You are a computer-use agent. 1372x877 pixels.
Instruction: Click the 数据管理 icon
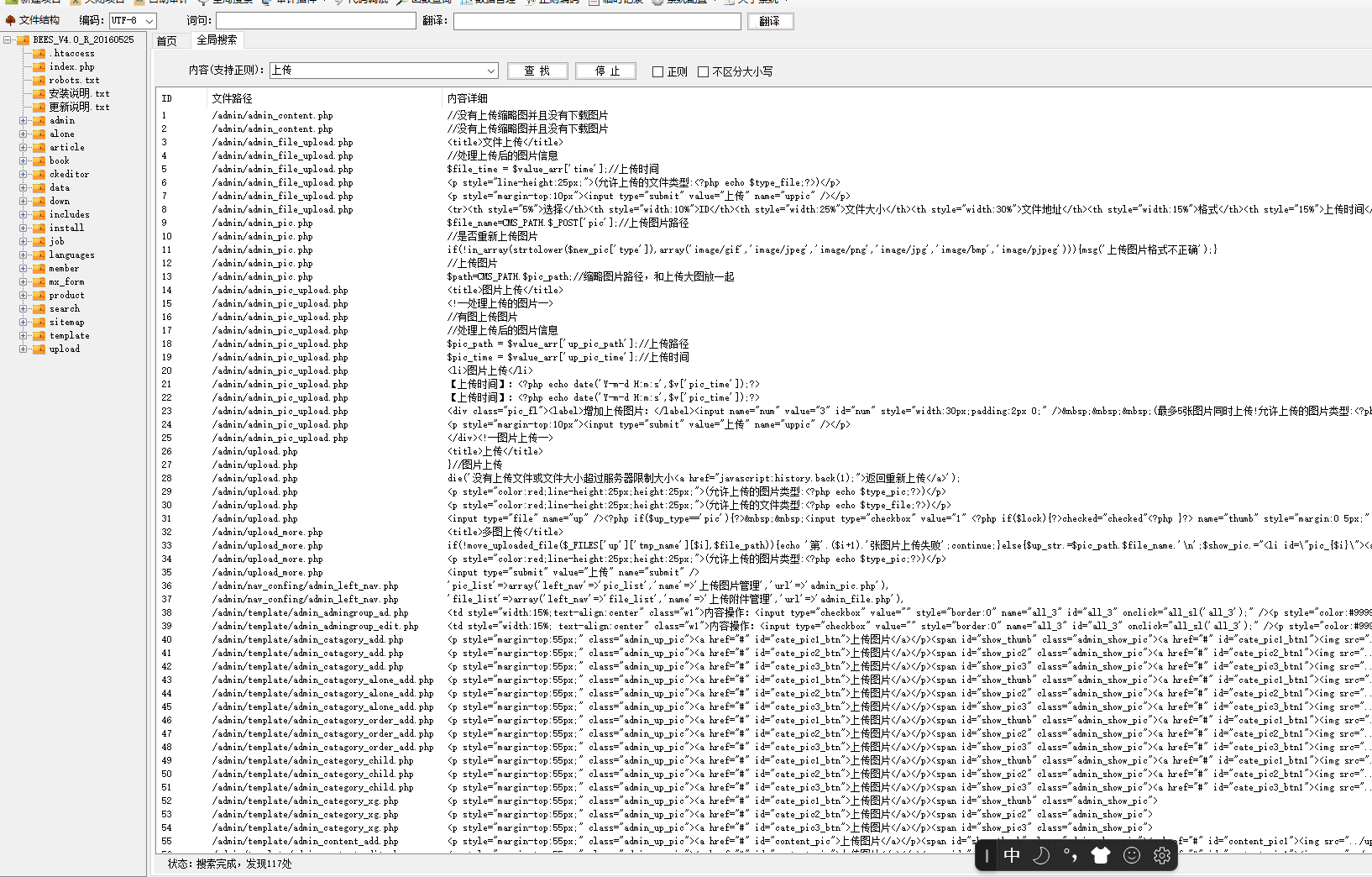tap(490, 3)
